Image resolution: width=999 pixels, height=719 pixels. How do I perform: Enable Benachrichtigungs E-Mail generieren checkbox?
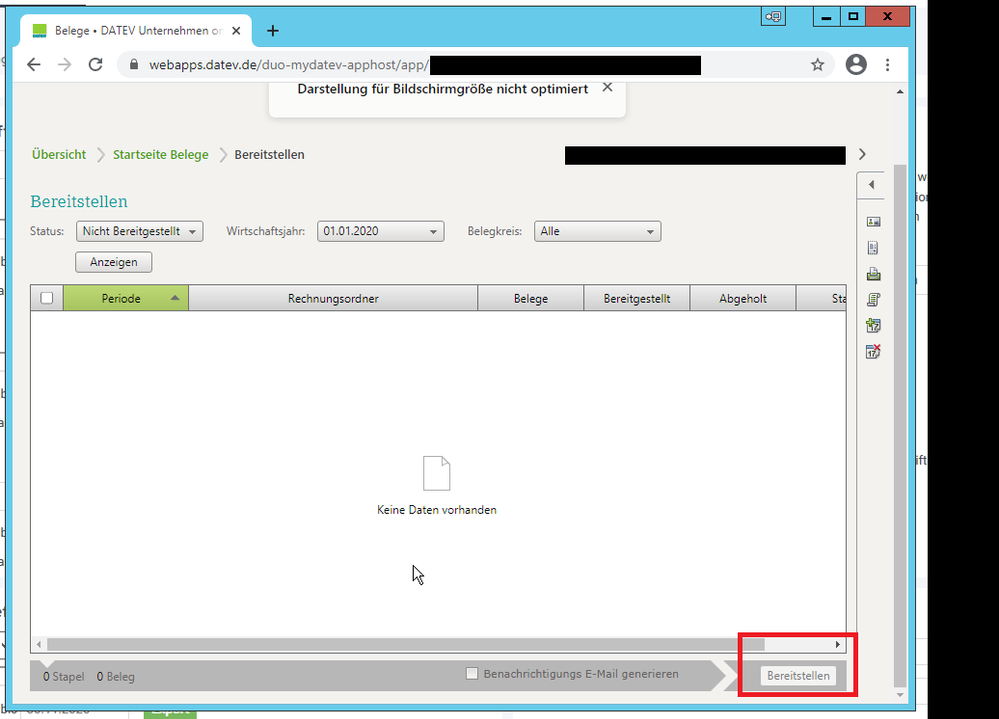[472, 674]
